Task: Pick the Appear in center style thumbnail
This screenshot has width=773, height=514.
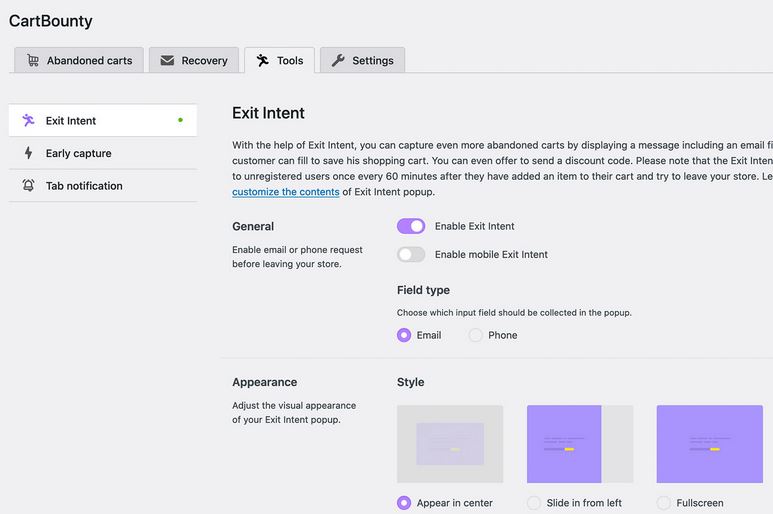Action: pos(450,444)
